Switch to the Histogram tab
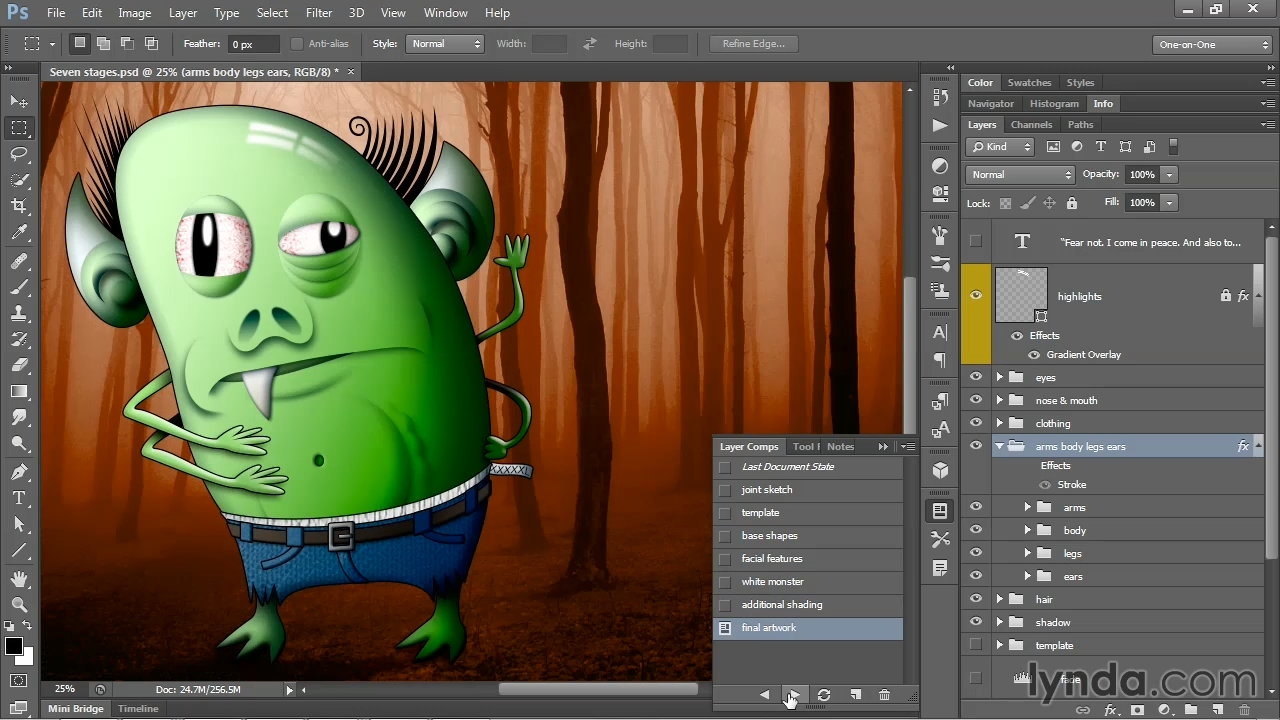 pos(1054,104)
